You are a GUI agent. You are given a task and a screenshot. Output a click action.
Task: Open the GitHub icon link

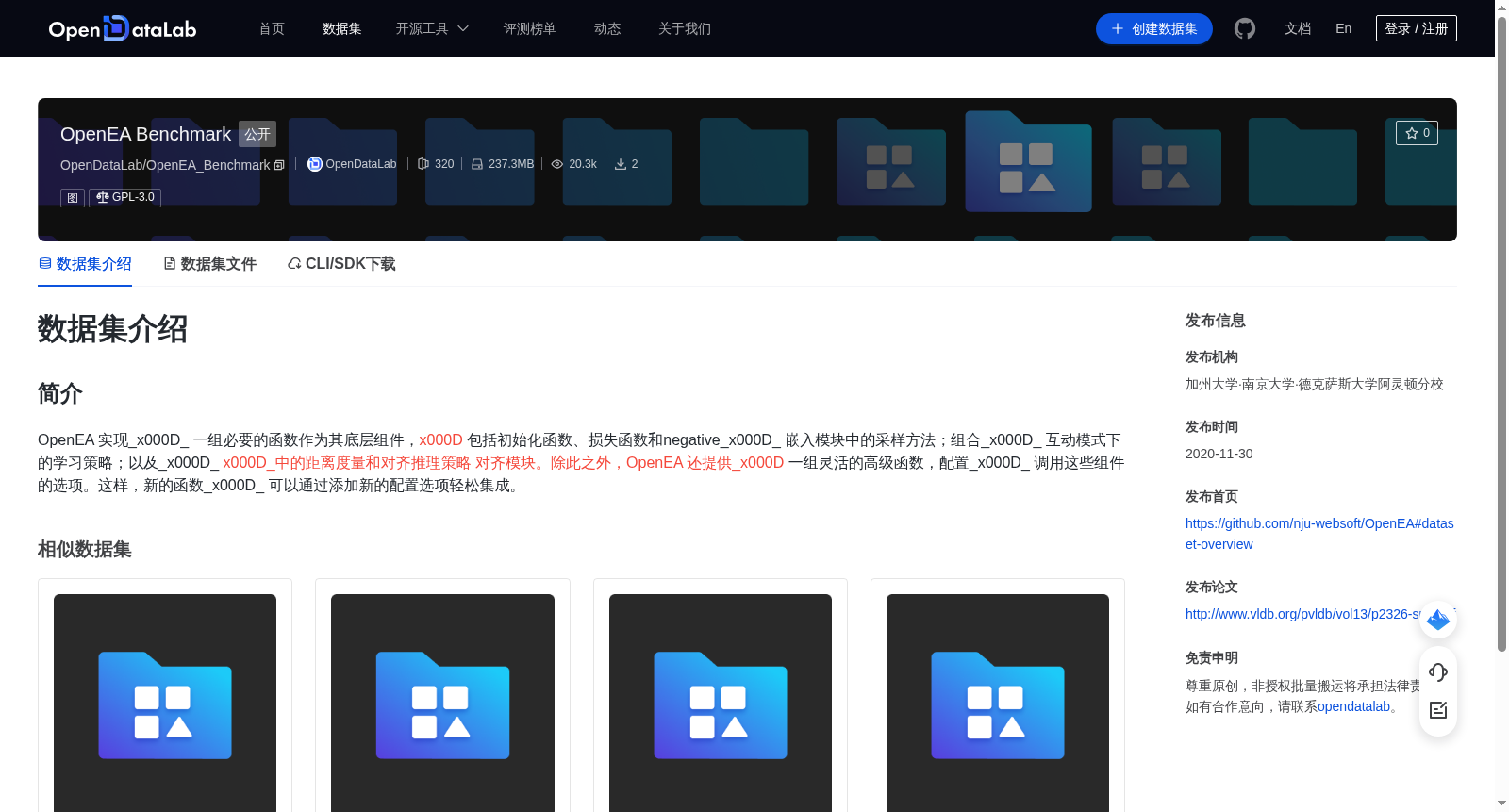tap(1245, 28)
